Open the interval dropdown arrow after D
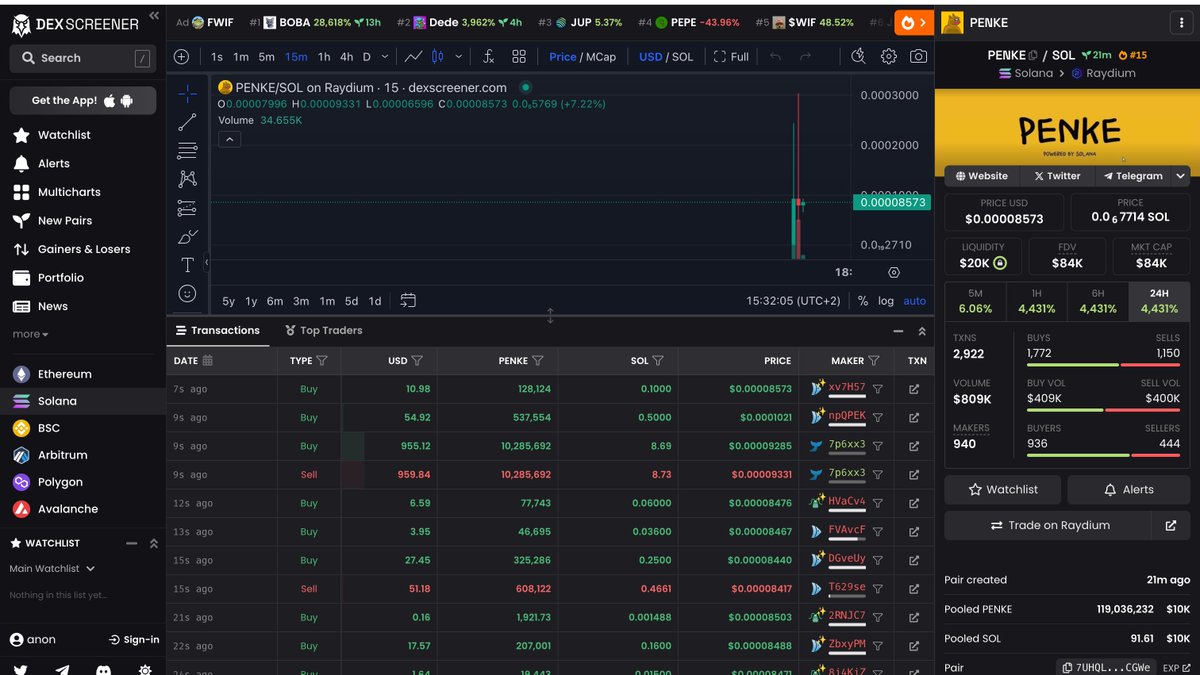This screenshot has height=675, width=1200. pos(385,57)
